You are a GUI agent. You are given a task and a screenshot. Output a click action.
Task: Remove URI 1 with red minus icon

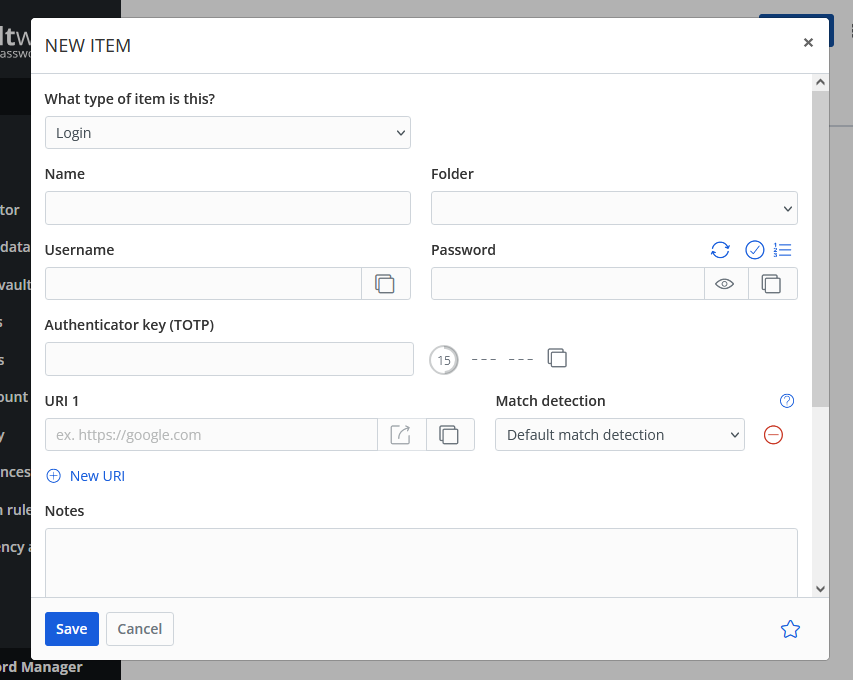click(773, 435)
